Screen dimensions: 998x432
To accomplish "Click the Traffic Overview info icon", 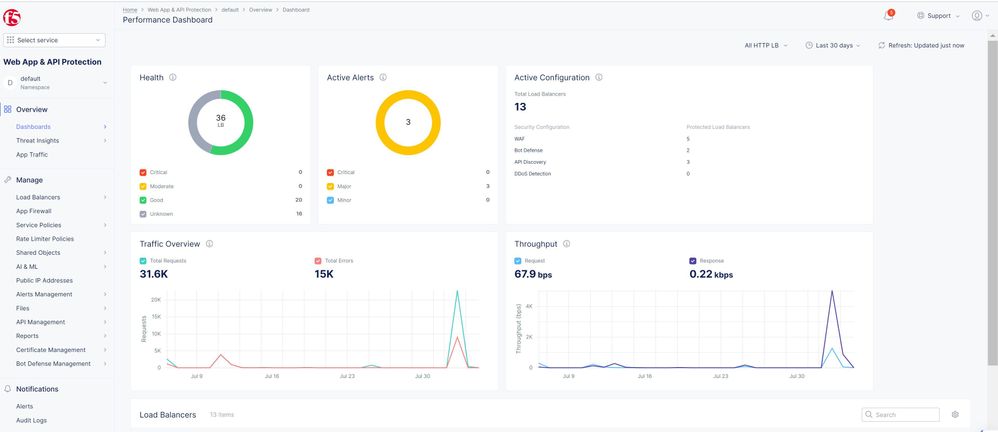I will [209, 243].
